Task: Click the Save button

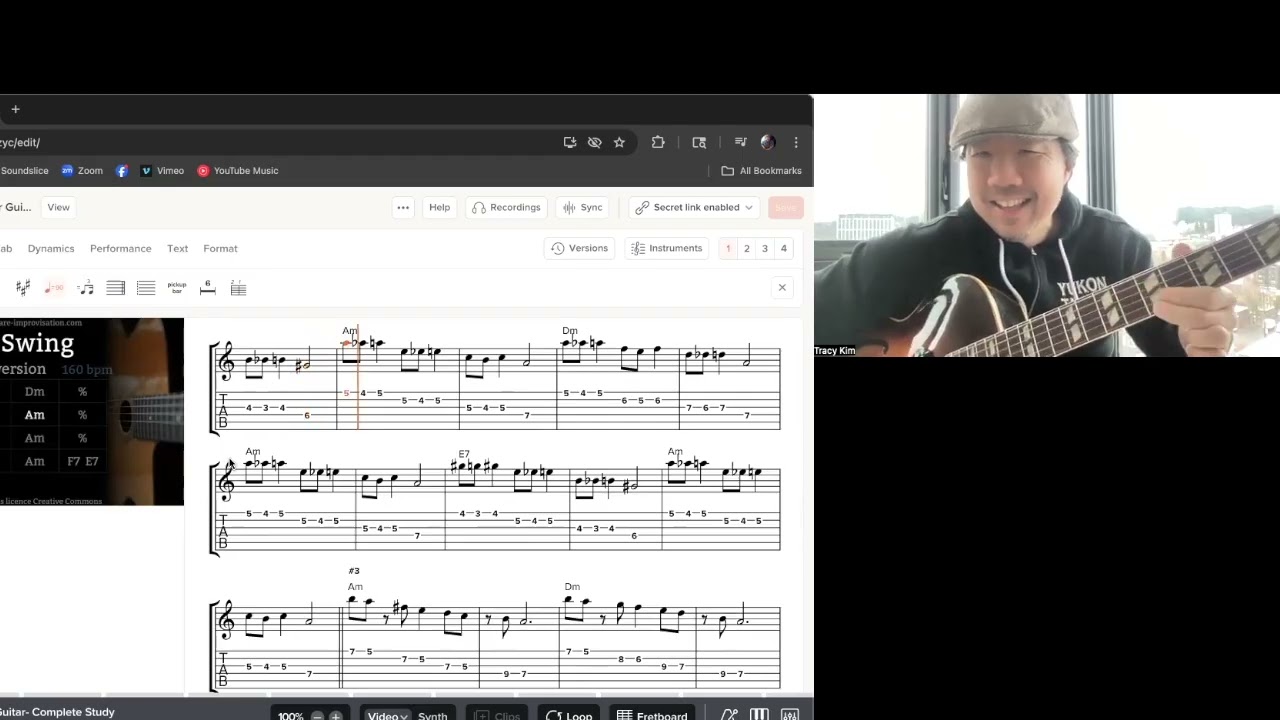Action: coord(786,207)
